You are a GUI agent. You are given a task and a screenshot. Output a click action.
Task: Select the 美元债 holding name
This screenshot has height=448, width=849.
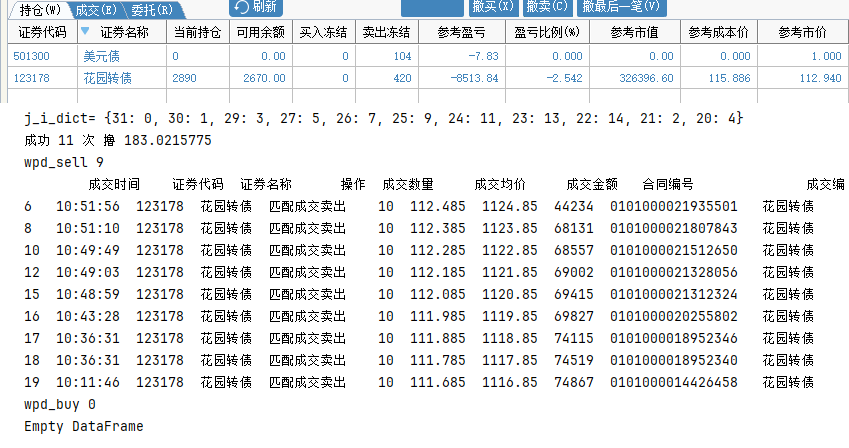click(x=101, y=56)
